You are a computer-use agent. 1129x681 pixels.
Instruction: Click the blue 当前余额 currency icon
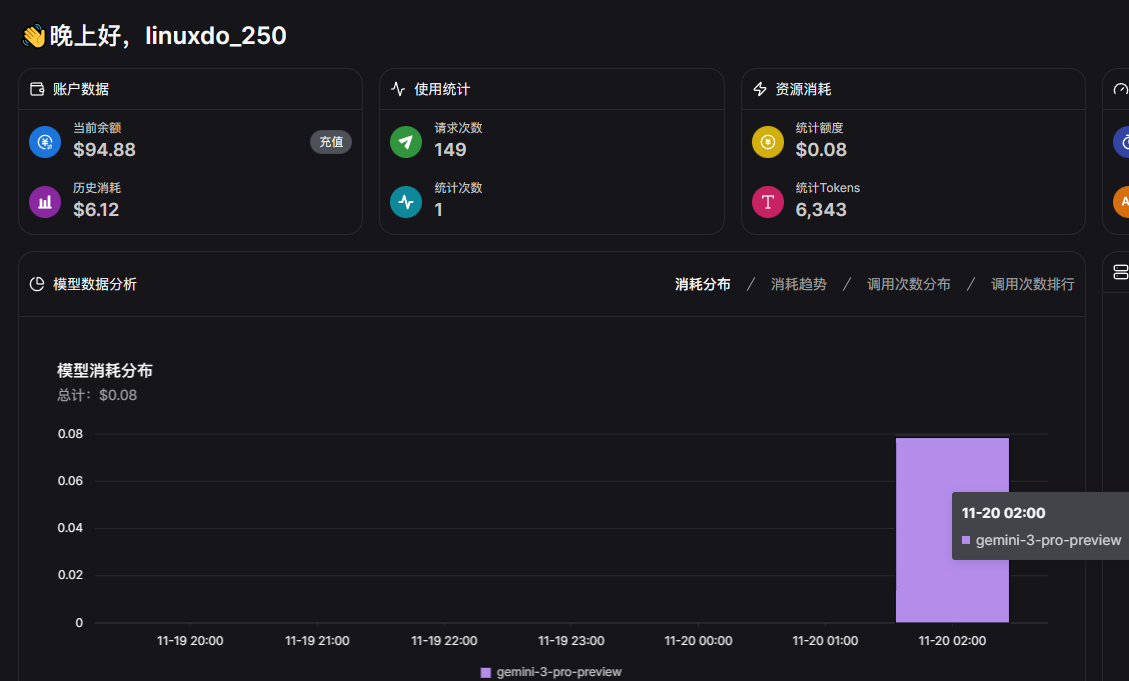point(45,142)
